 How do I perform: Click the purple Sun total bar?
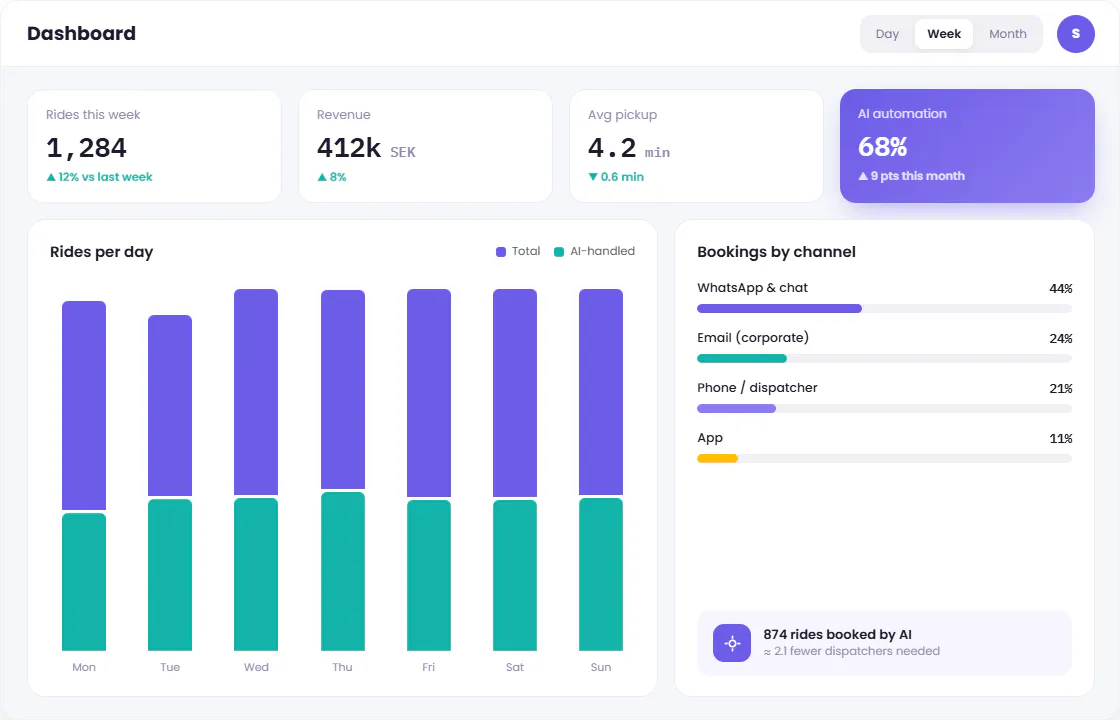[x=601, y=392]
